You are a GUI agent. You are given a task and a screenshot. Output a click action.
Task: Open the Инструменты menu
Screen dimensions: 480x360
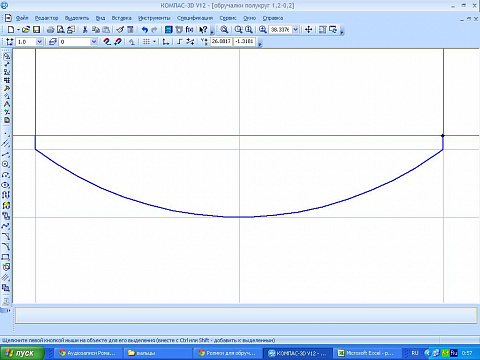pos(154,18)
